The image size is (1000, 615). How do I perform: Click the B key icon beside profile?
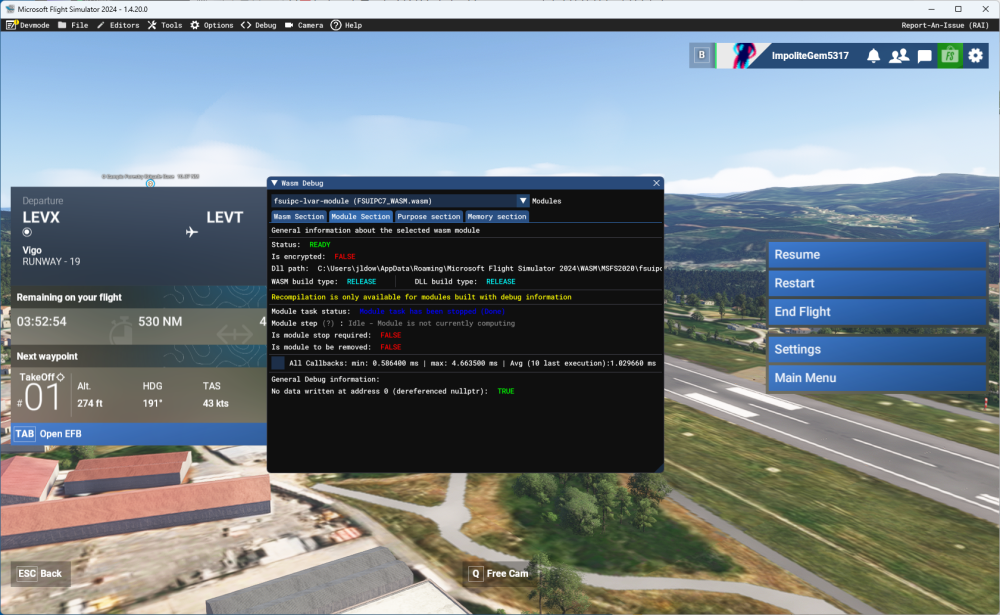[702, 56]
